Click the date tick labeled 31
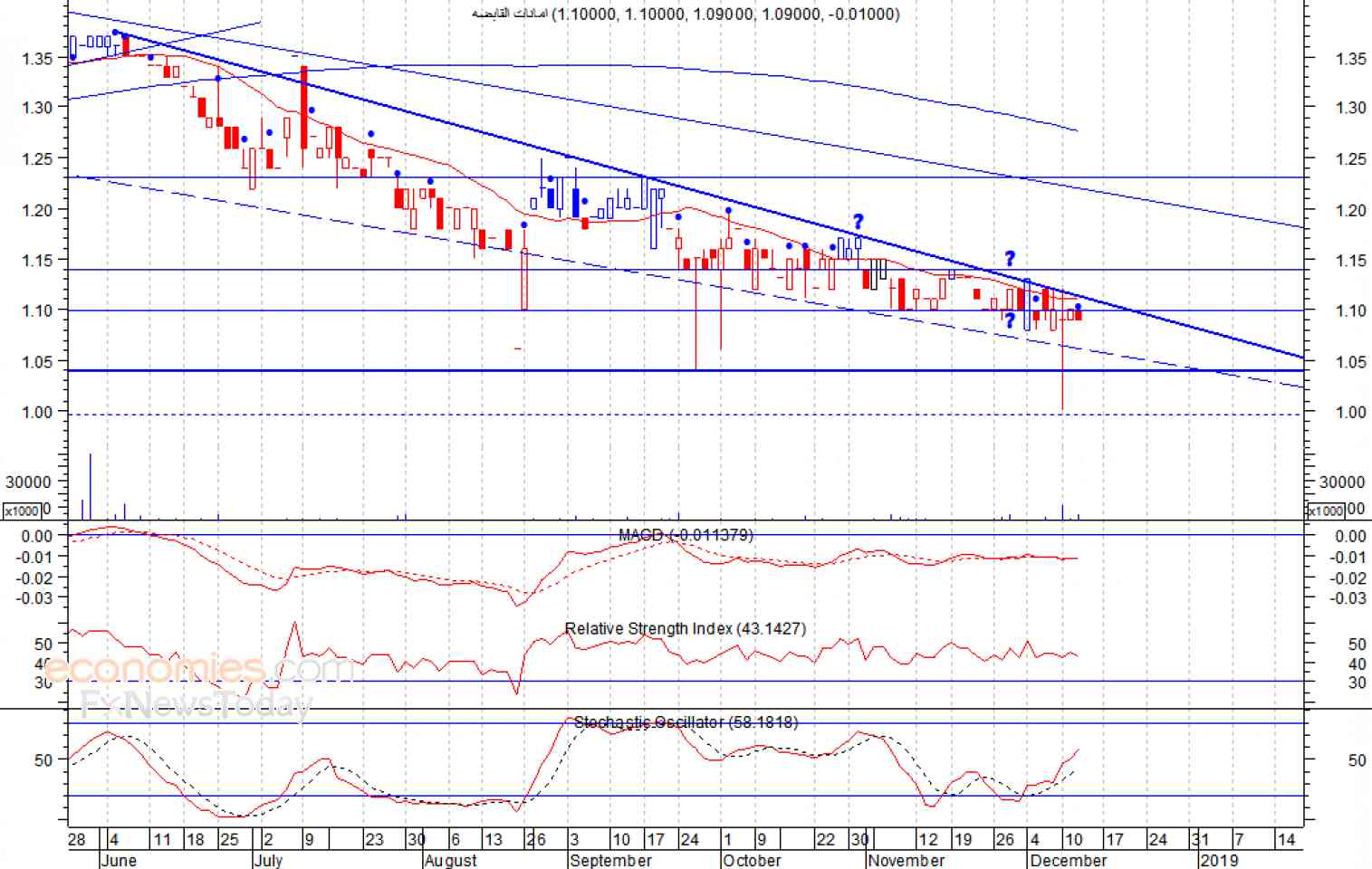1372x869 pixels. pyautogui.click(x=1200, y=839)
